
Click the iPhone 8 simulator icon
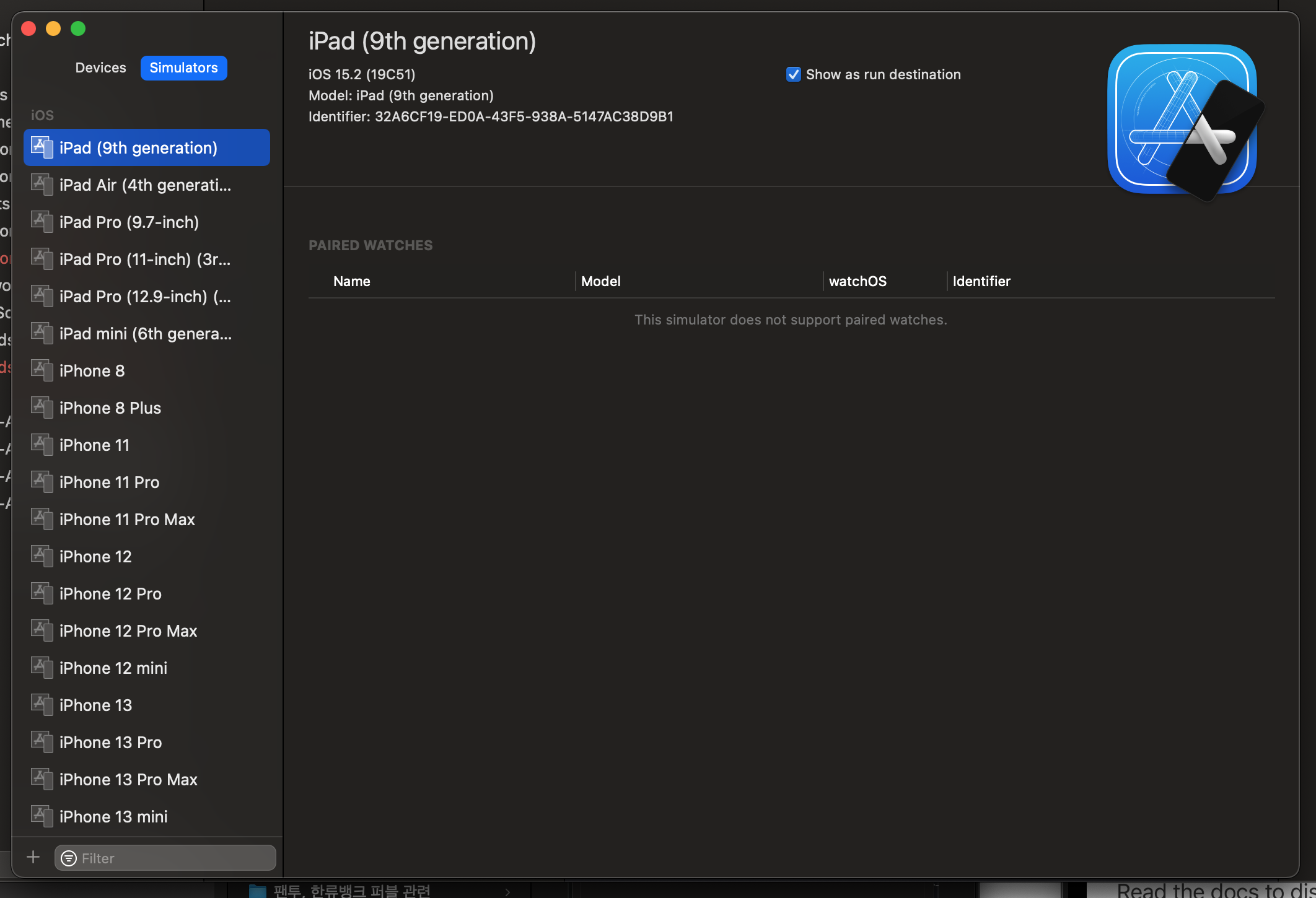pos(42,370)
